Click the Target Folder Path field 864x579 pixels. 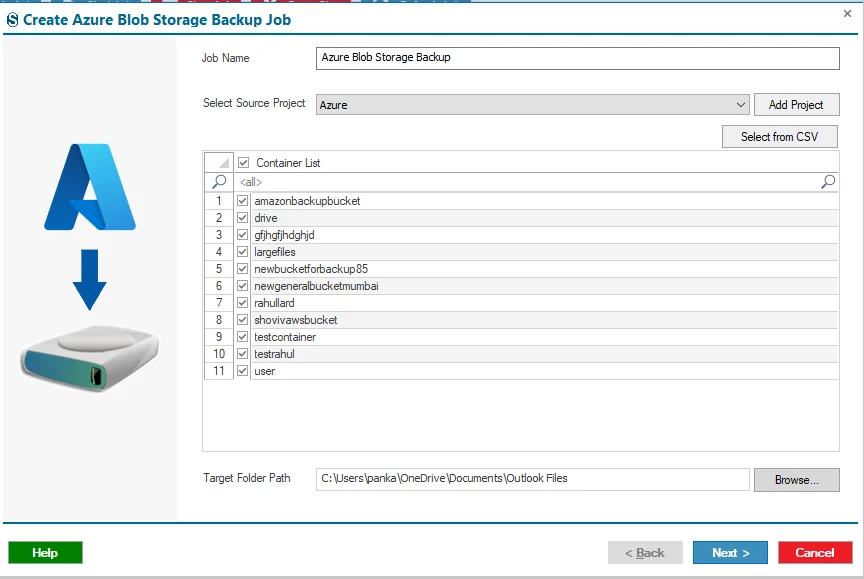click(532, 479)
